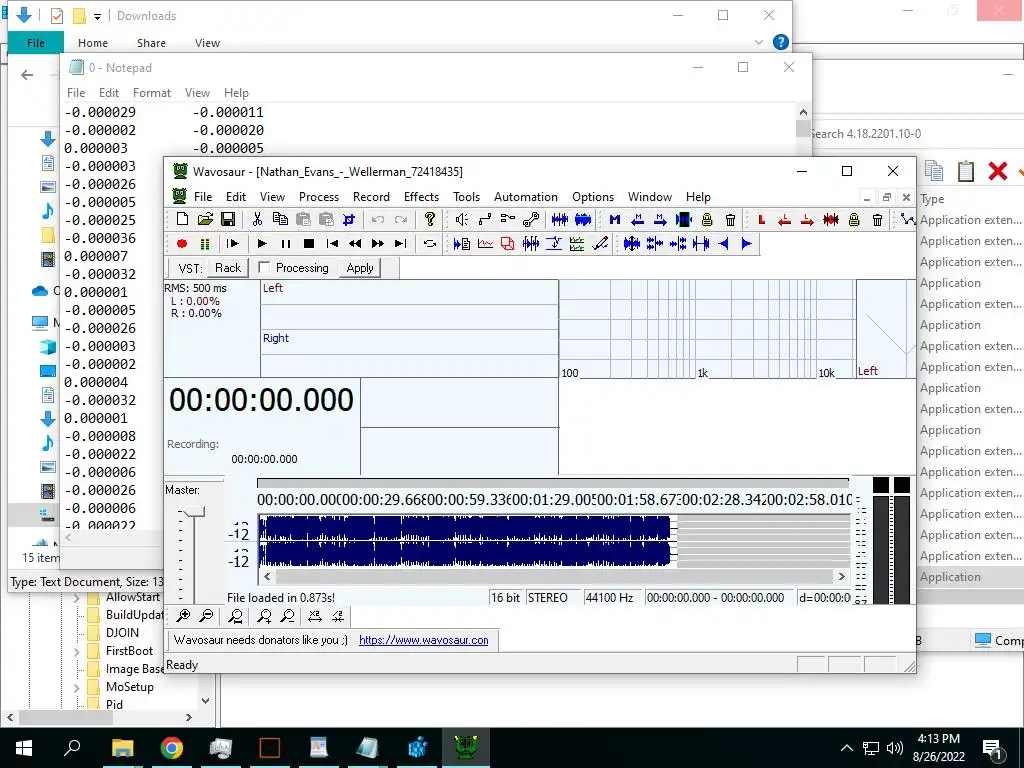Open a file with Wavosaur folder icon
The height and width of the screenshot is (768, 1024).
205,219
